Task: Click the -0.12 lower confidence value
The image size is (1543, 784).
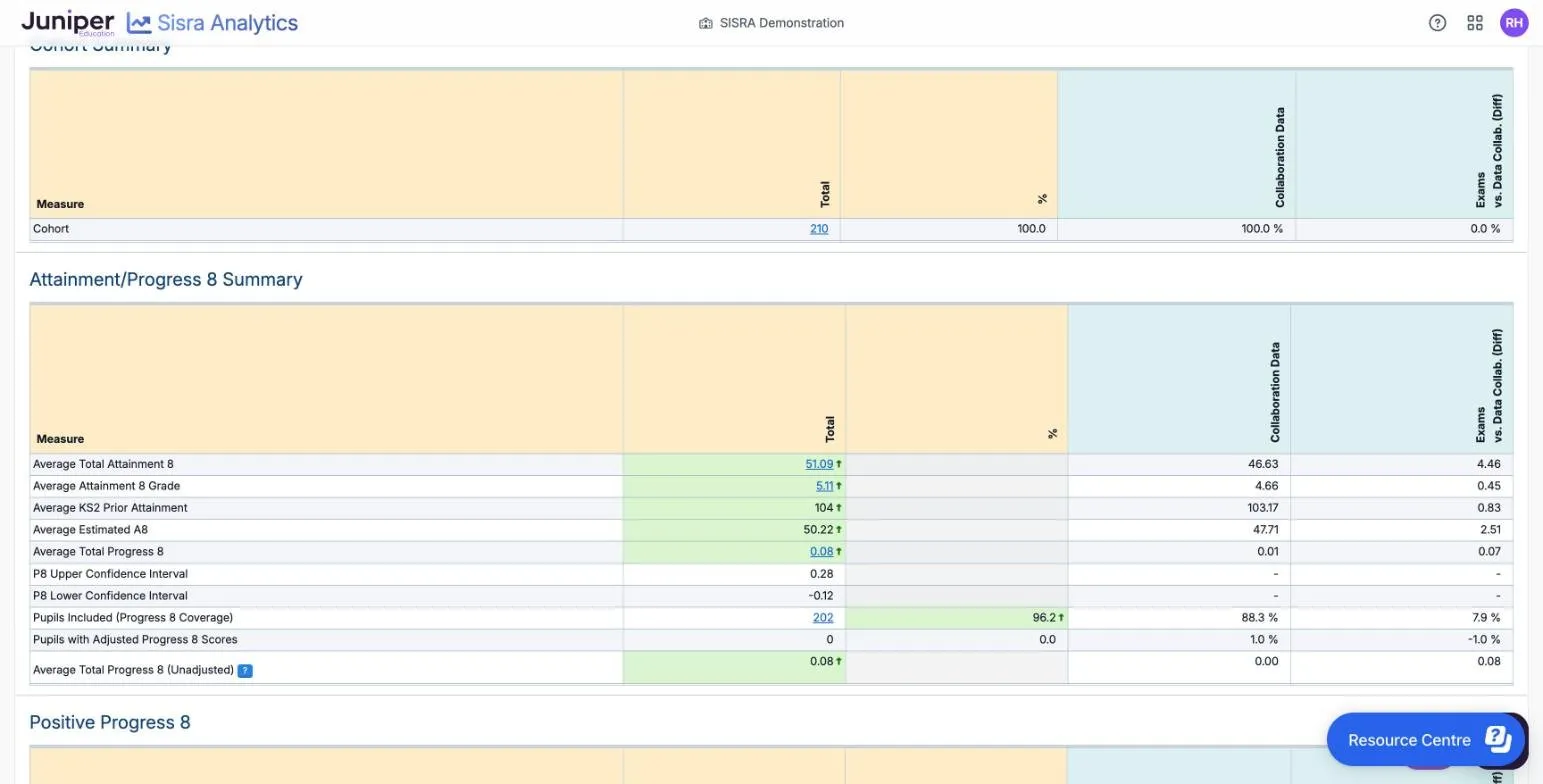Action: pyautogui.click(x=820, y=596)
